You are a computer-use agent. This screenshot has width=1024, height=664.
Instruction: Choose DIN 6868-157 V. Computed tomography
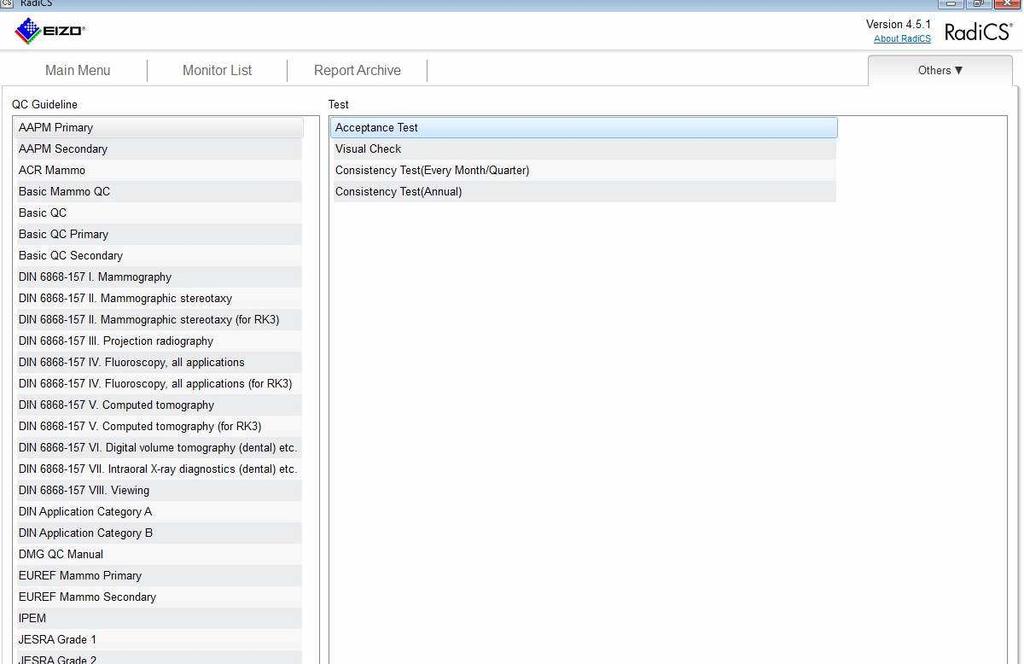(159, 405)
